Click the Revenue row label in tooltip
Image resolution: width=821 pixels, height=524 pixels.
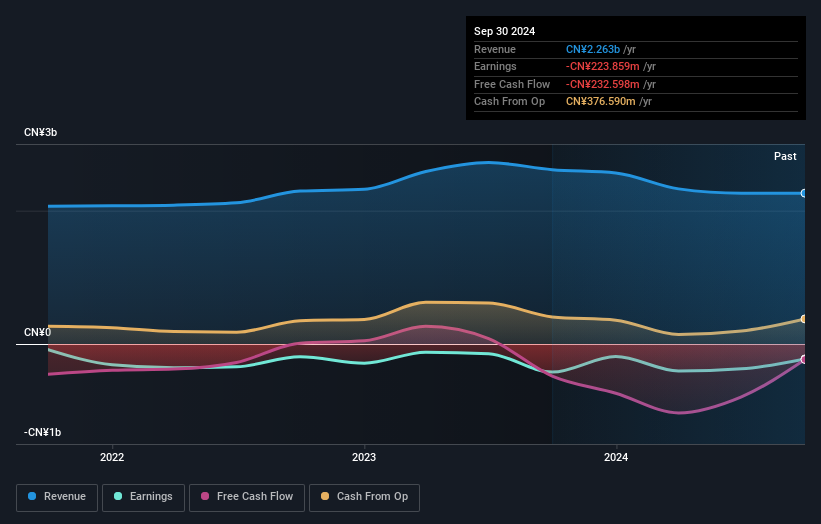pyautogui.click(x=495, y=49)
